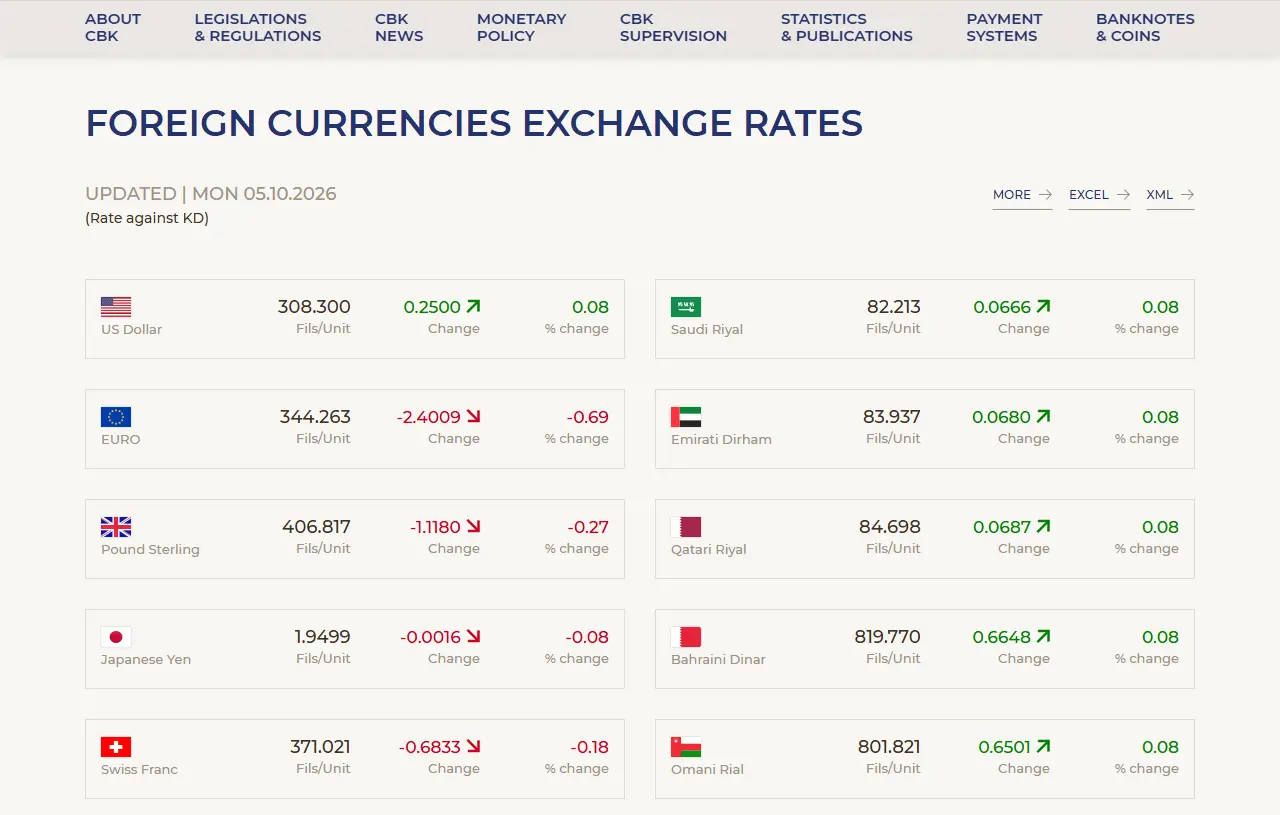This screenshot has height=815, width=1280.
Task: Open the CBK News menu
Action: coord(399,27)
